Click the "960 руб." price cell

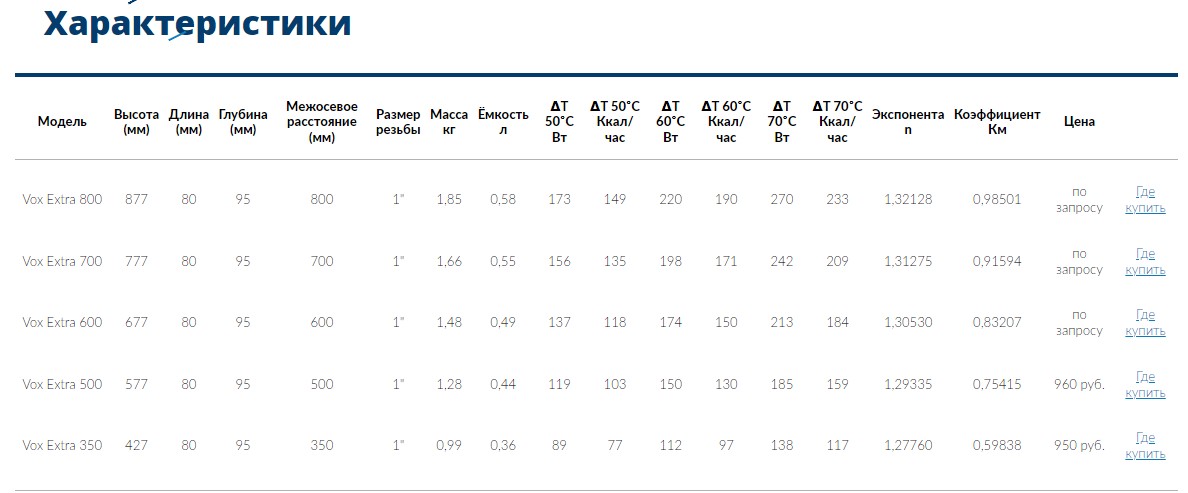(x=1079, y=384)
